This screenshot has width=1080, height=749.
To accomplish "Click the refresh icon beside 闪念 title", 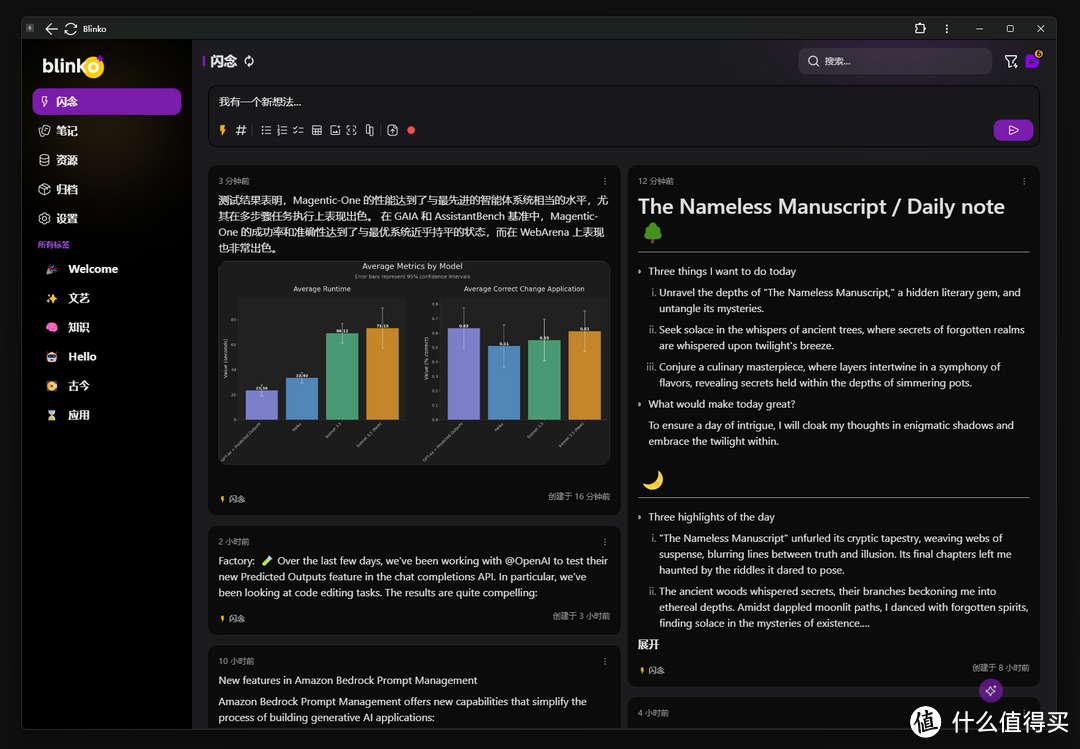I will tap(249, 61).
